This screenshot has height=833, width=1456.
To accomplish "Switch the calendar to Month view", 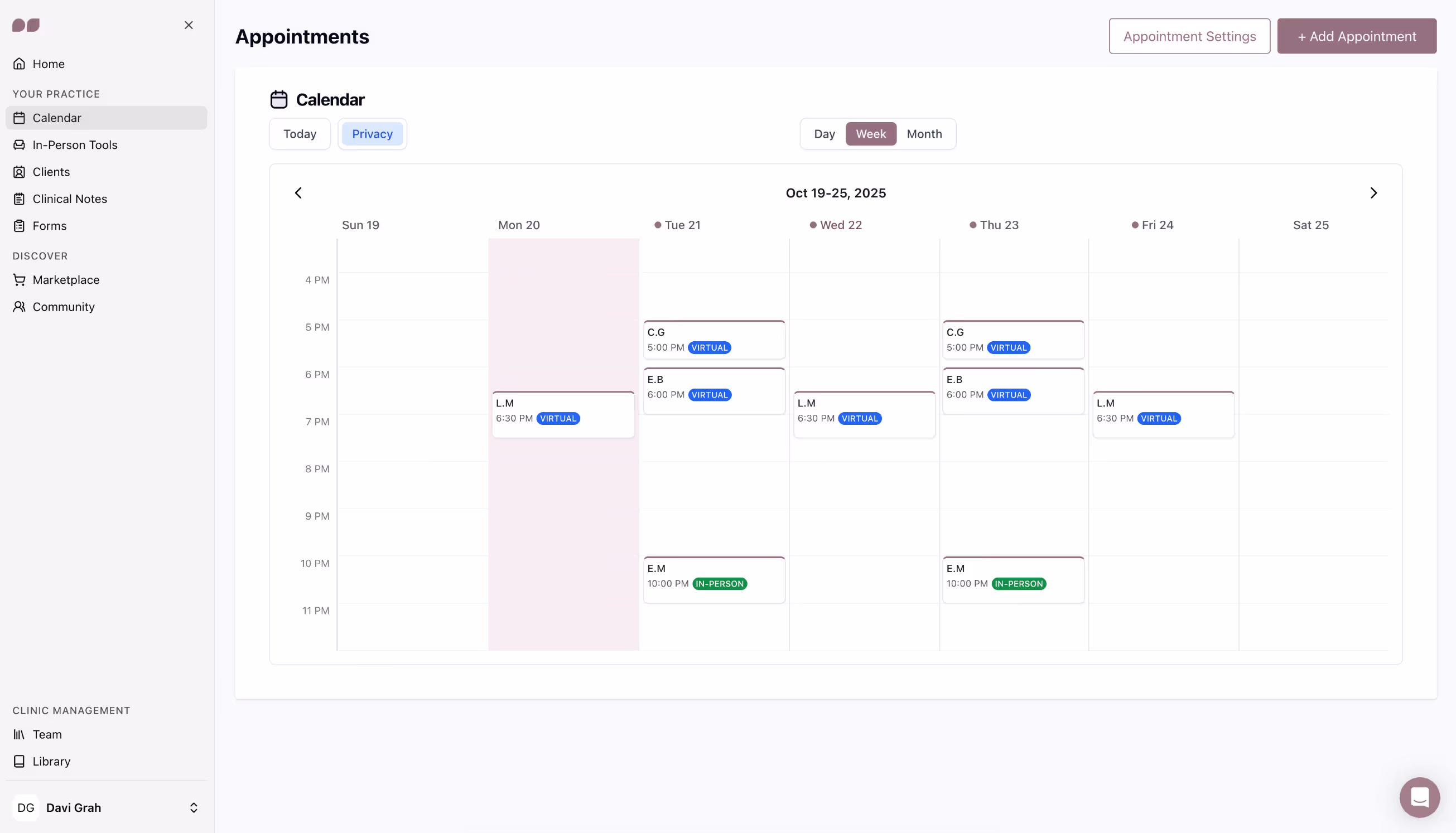I will (924, 133).
